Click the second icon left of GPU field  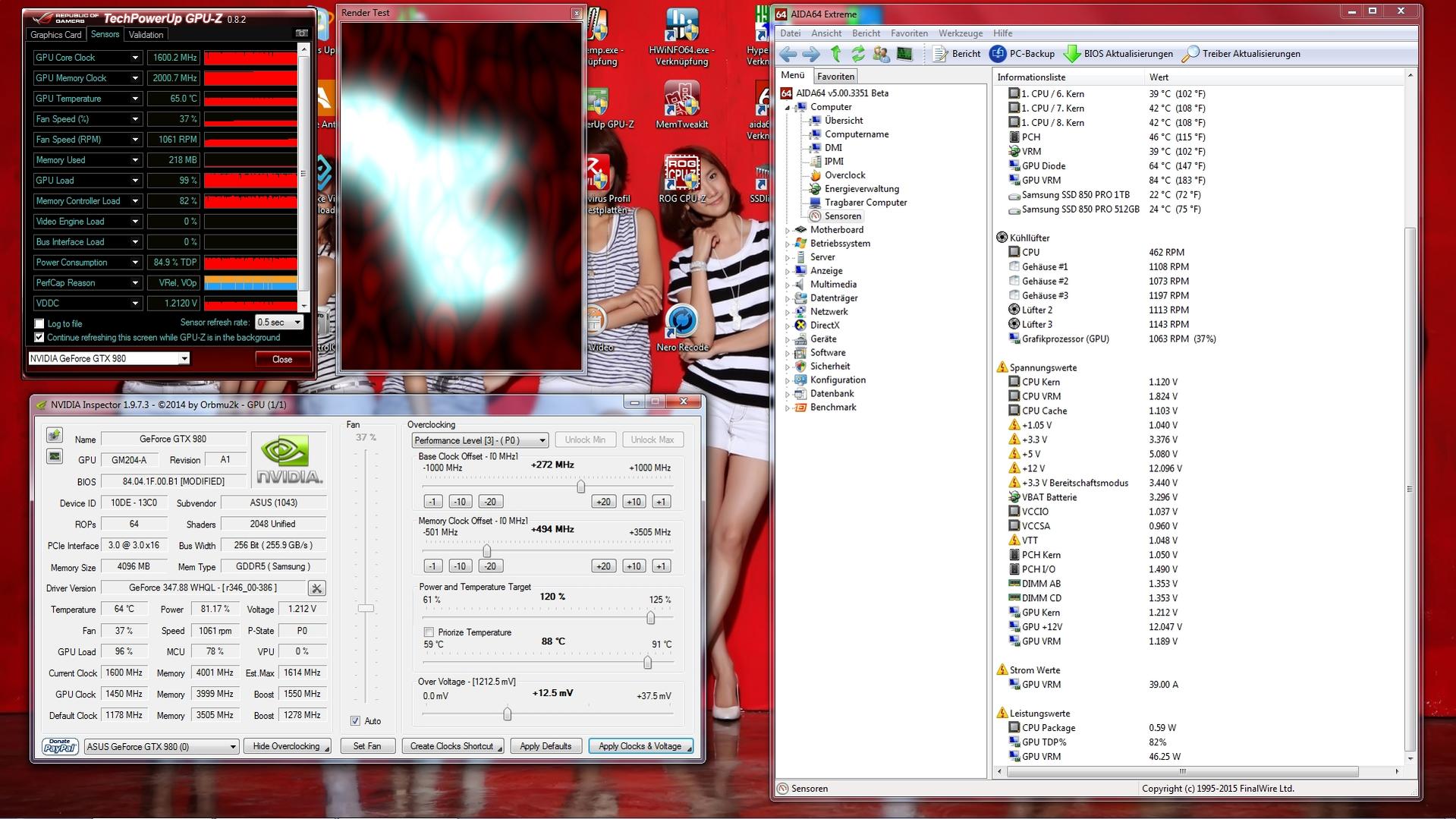click(54, 456)
